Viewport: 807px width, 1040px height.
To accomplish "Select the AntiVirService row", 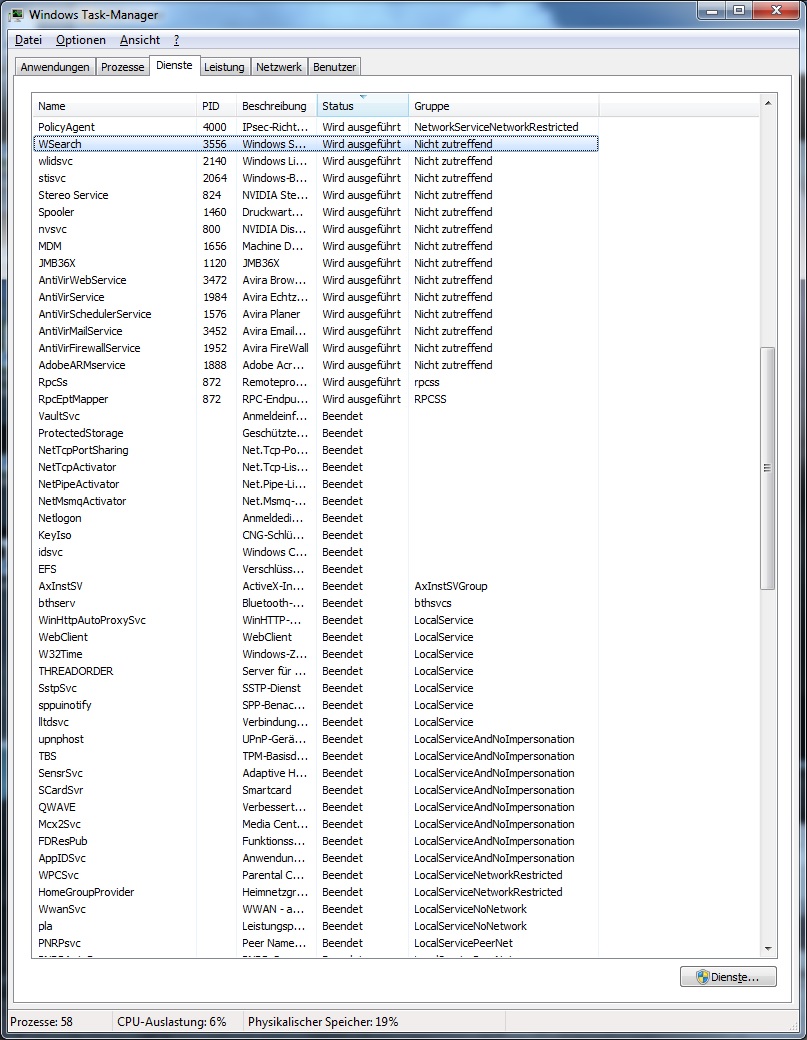I will 316,297.
